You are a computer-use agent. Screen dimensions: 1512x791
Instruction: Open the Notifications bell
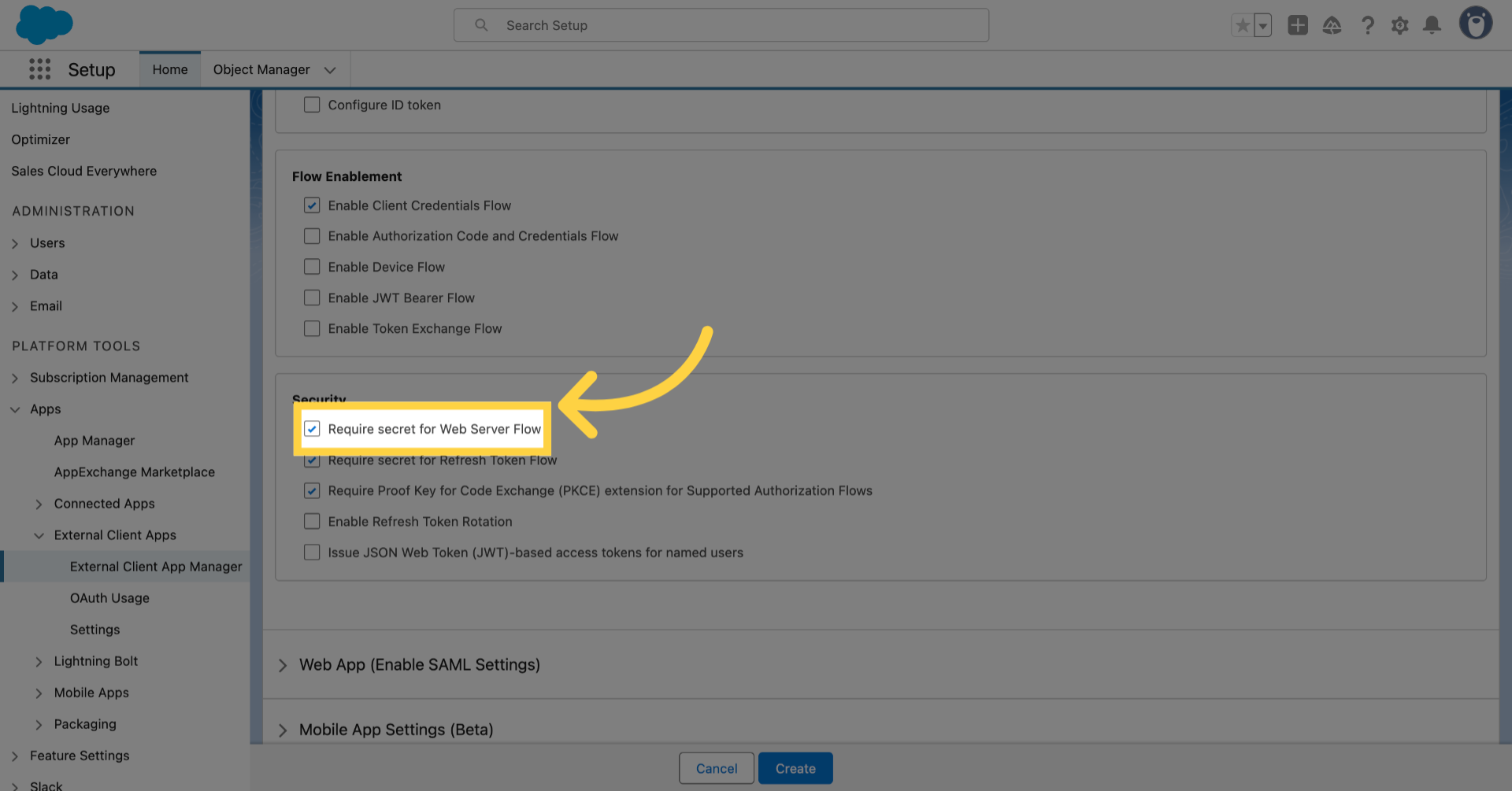click(1432, 25)
